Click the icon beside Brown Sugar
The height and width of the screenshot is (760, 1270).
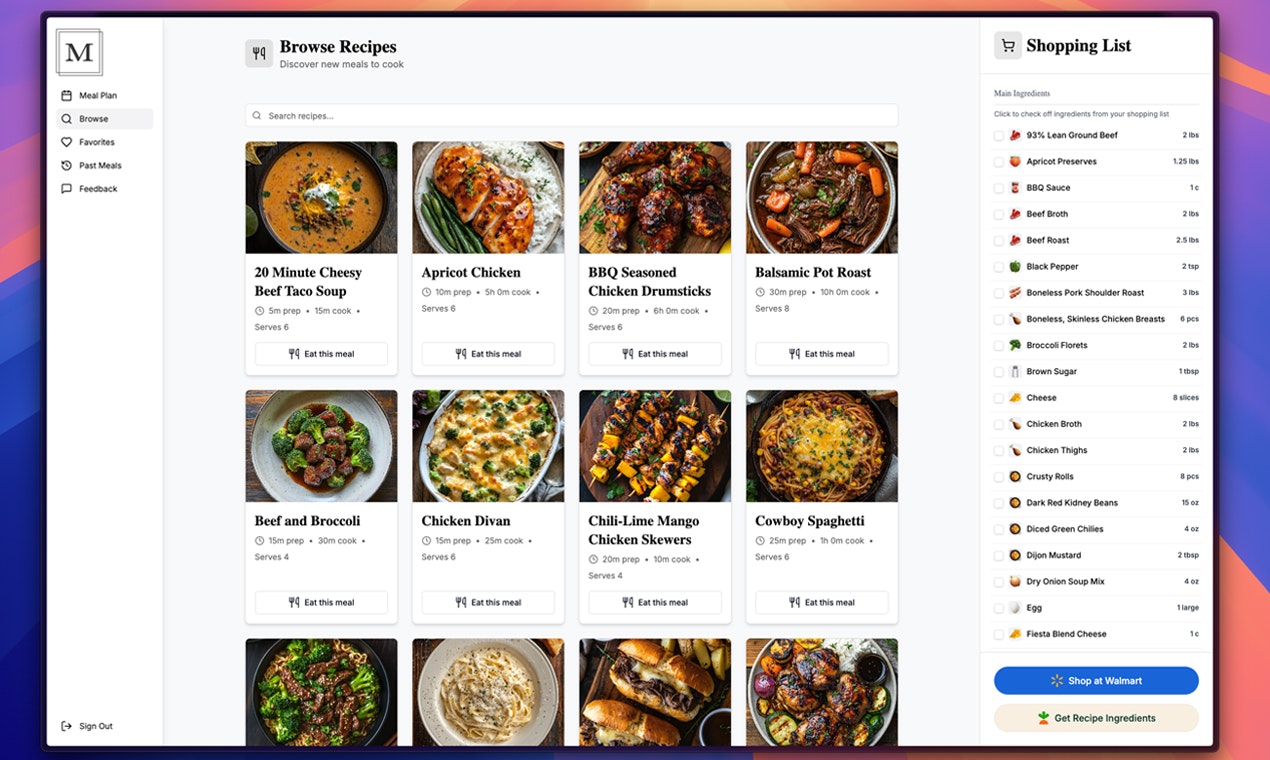point(1015,372)
